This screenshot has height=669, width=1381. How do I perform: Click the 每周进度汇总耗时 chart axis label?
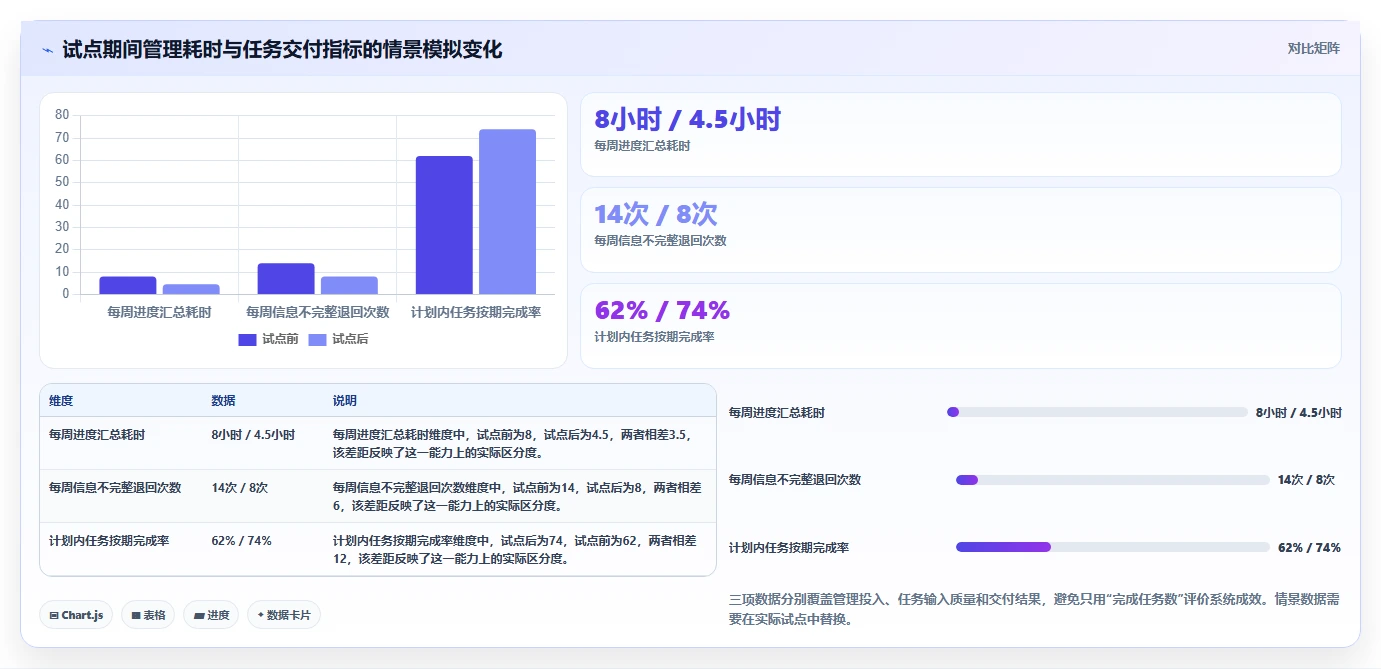click(x=159, y=312)
